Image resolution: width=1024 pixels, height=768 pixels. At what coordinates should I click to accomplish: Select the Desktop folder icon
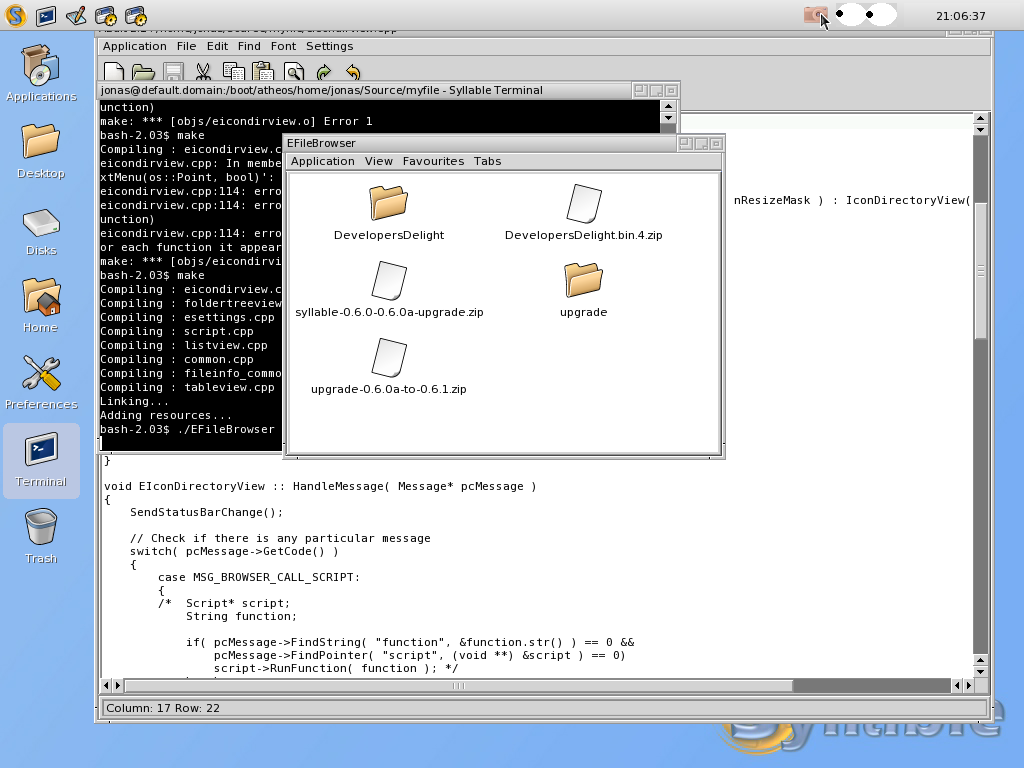(x=41, y=150)
